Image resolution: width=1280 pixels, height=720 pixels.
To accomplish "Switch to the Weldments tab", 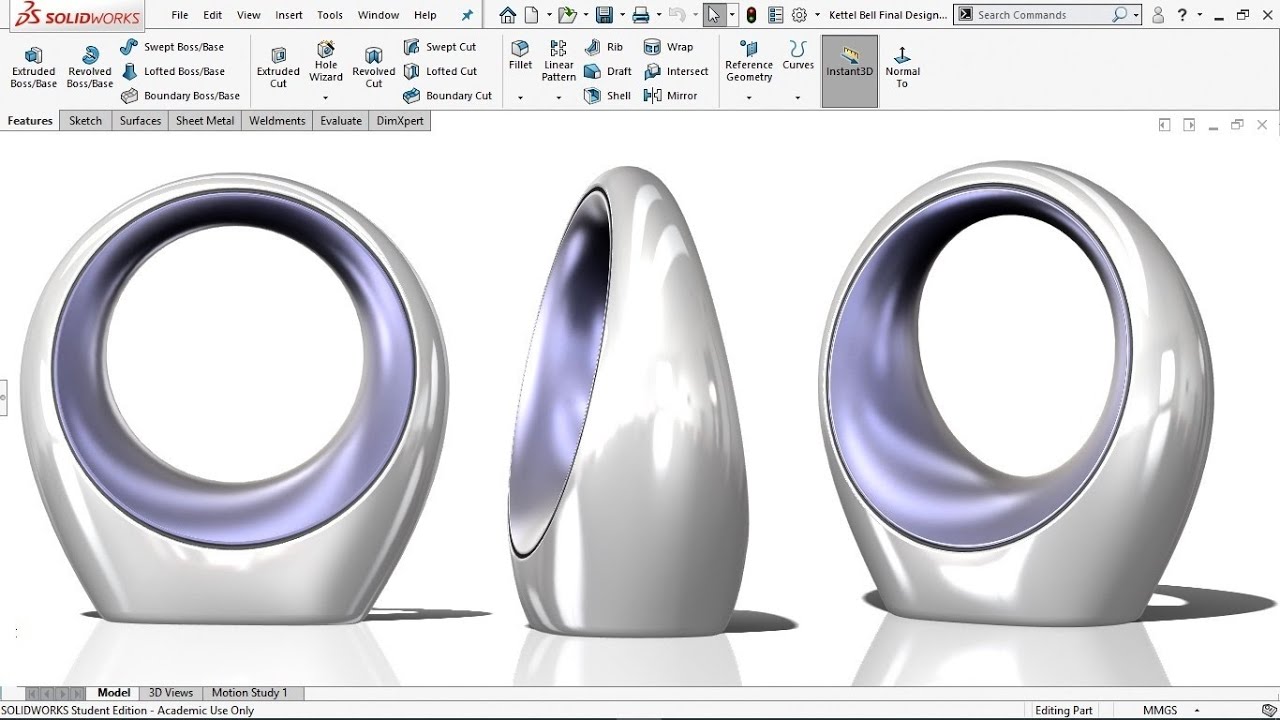I will pos(277,121).
